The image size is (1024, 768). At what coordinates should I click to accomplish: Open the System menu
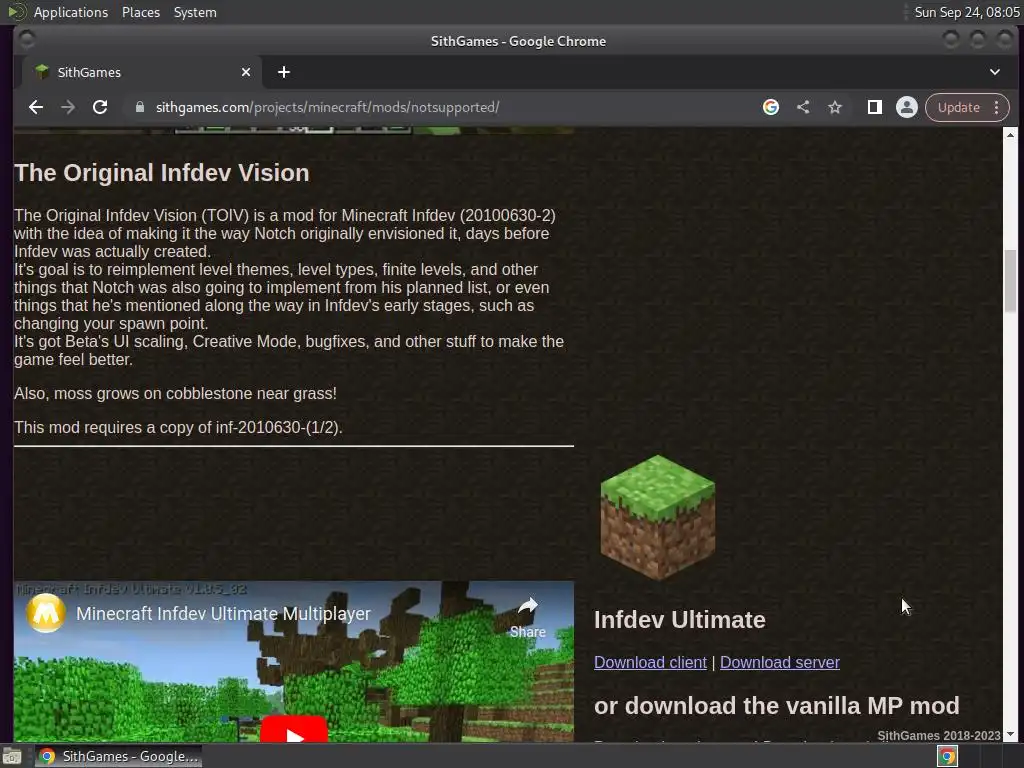click(195, 12)
